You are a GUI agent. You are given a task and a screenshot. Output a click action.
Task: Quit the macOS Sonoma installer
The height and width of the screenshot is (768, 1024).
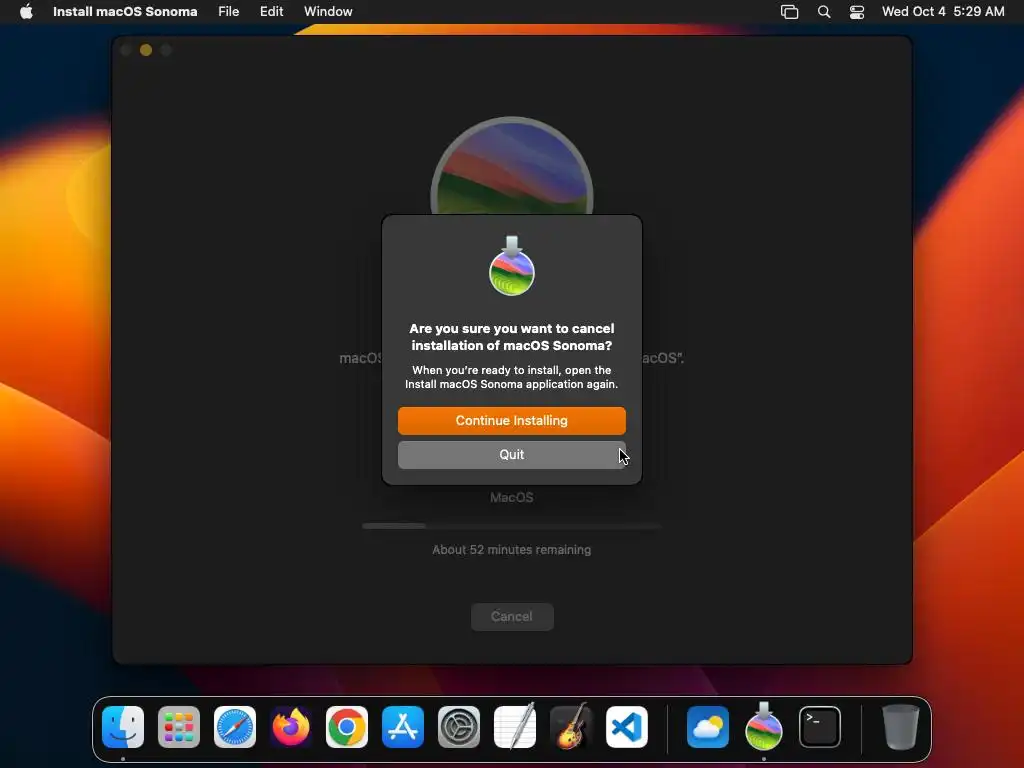pos(511,455)
